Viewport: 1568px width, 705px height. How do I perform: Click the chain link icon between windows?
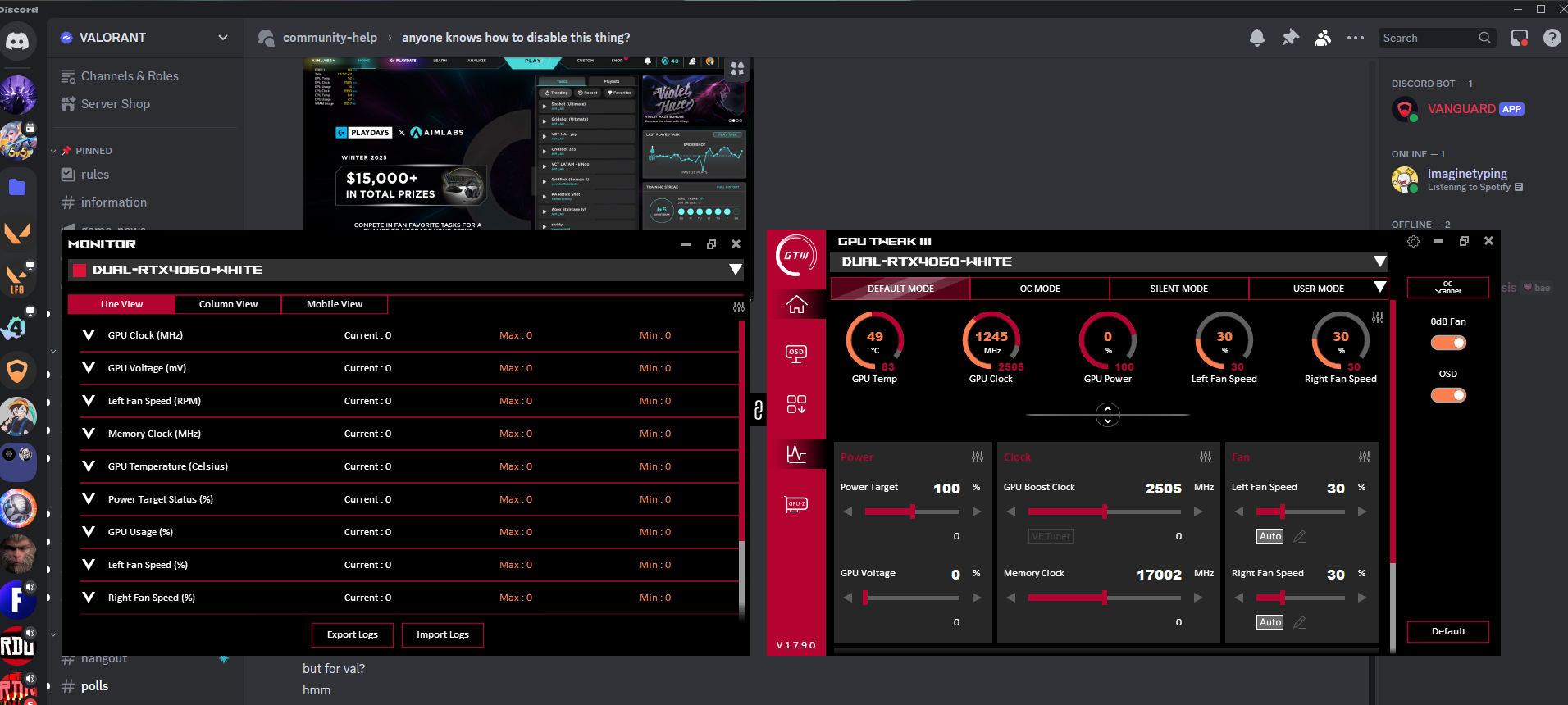(x=759, y=410)
